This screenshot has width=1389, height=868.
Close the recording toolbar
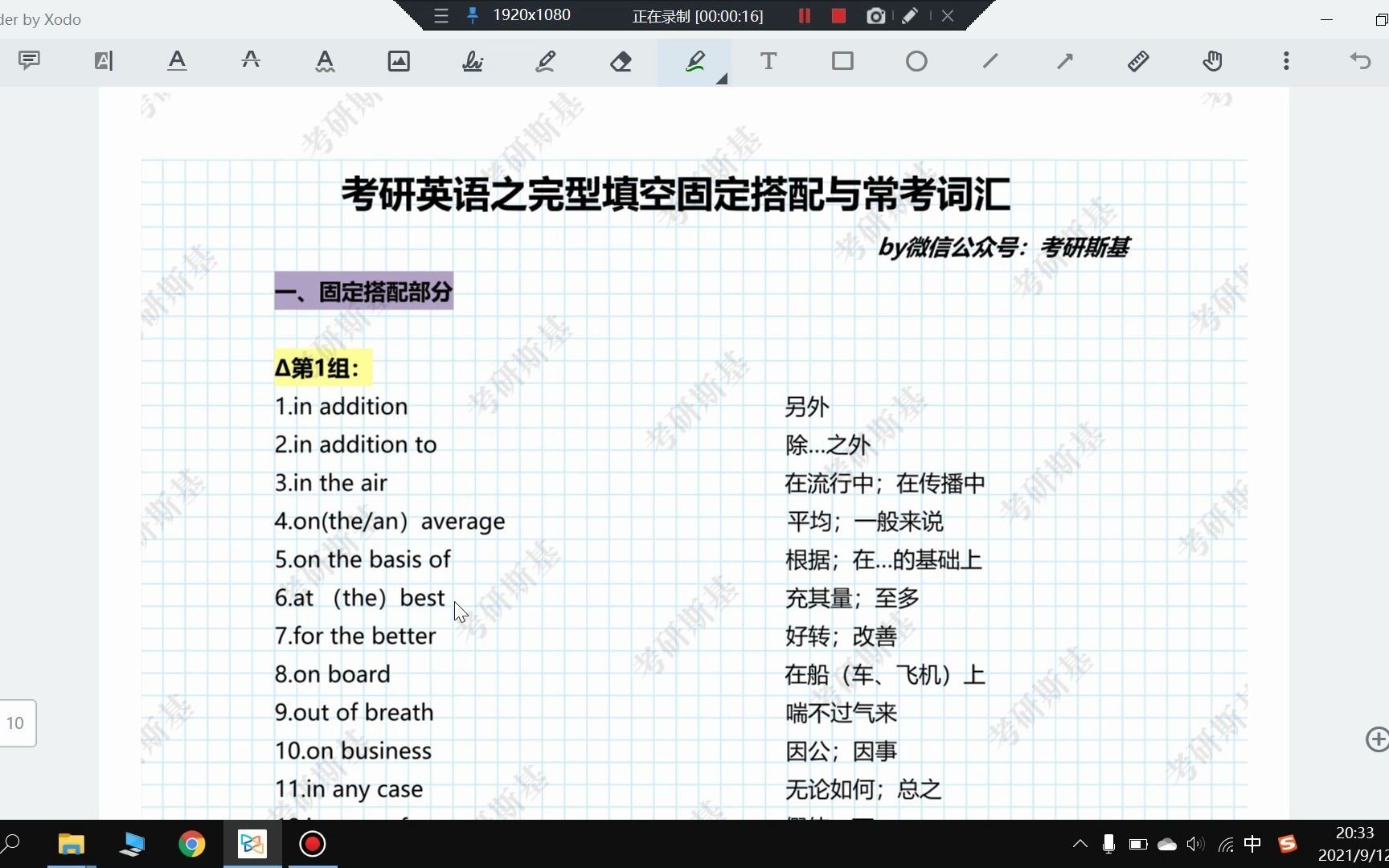(x=948, y=16)
